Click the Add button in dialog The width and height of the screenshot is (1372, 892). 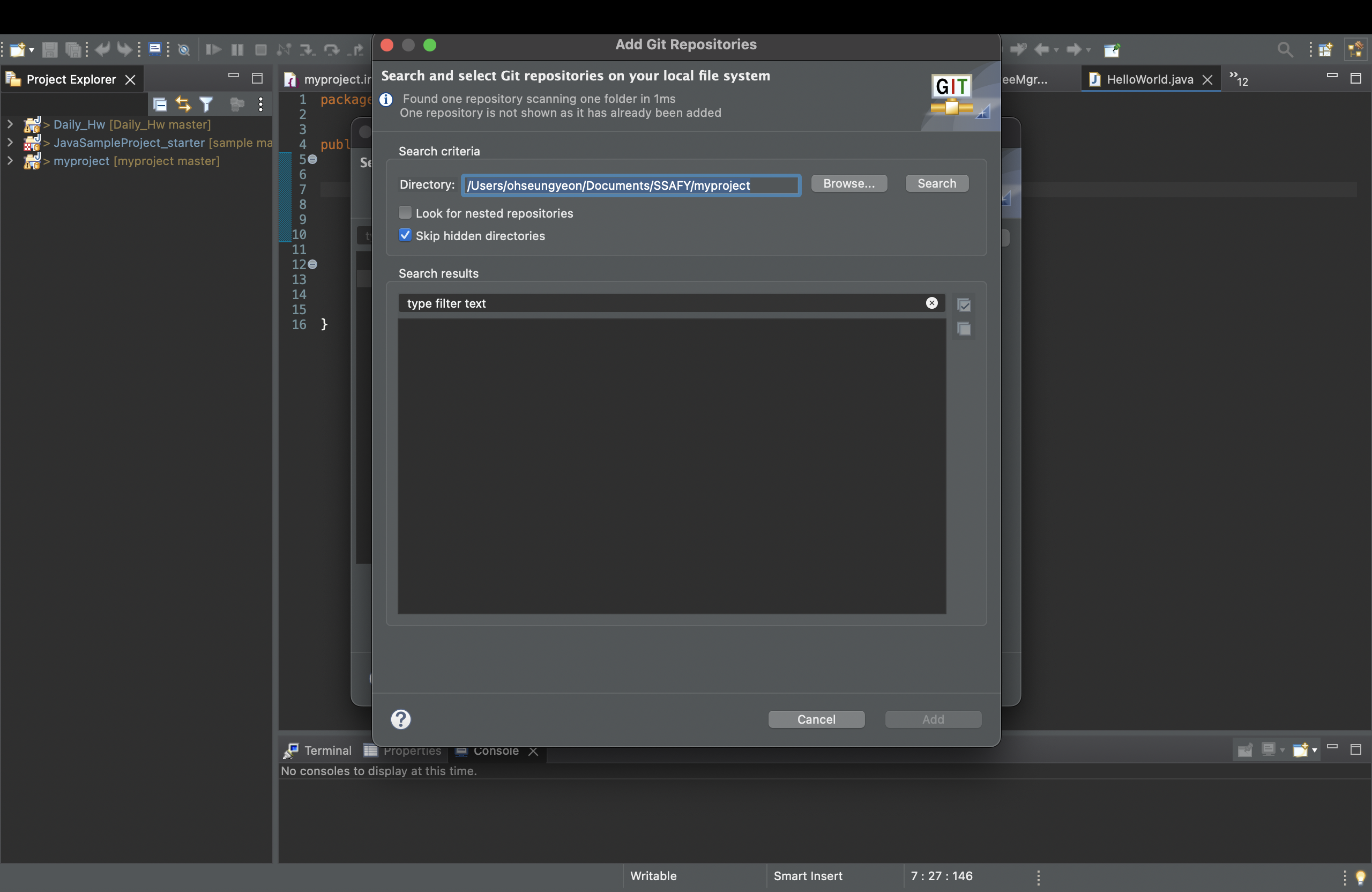933,719
